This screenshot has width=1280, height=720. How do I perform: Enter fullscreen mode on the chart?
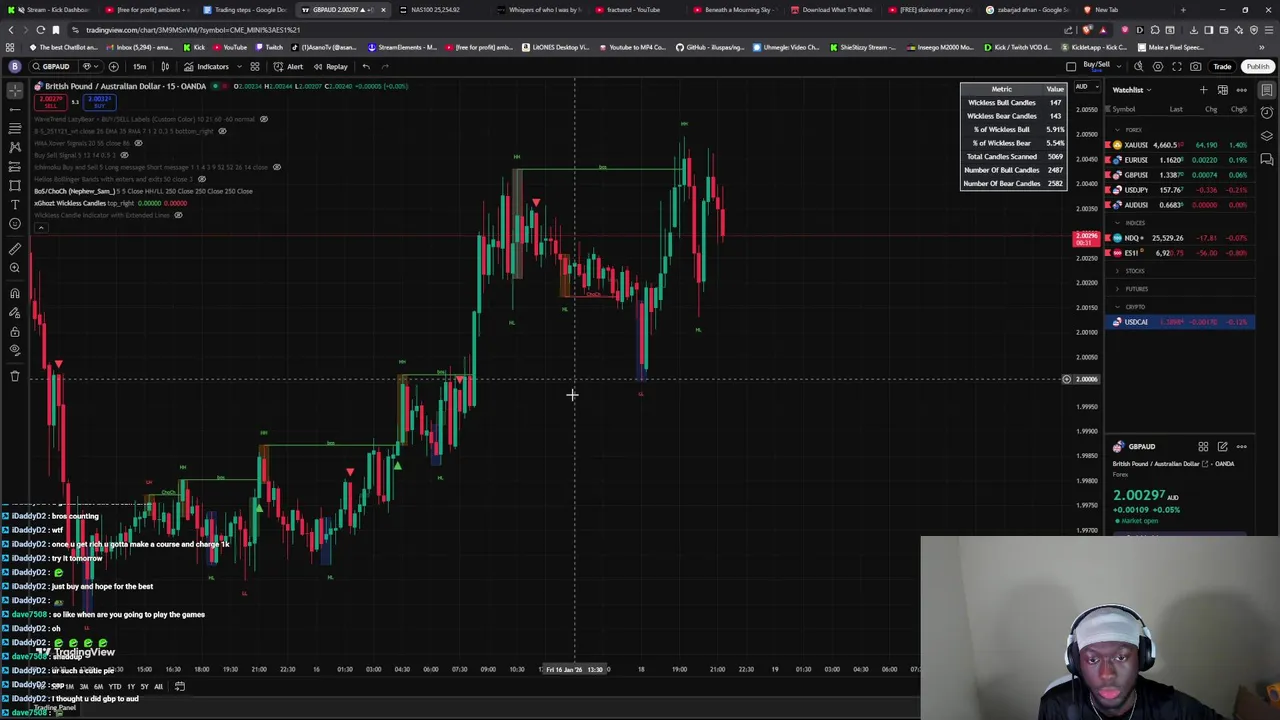[x=1177, y=67]
